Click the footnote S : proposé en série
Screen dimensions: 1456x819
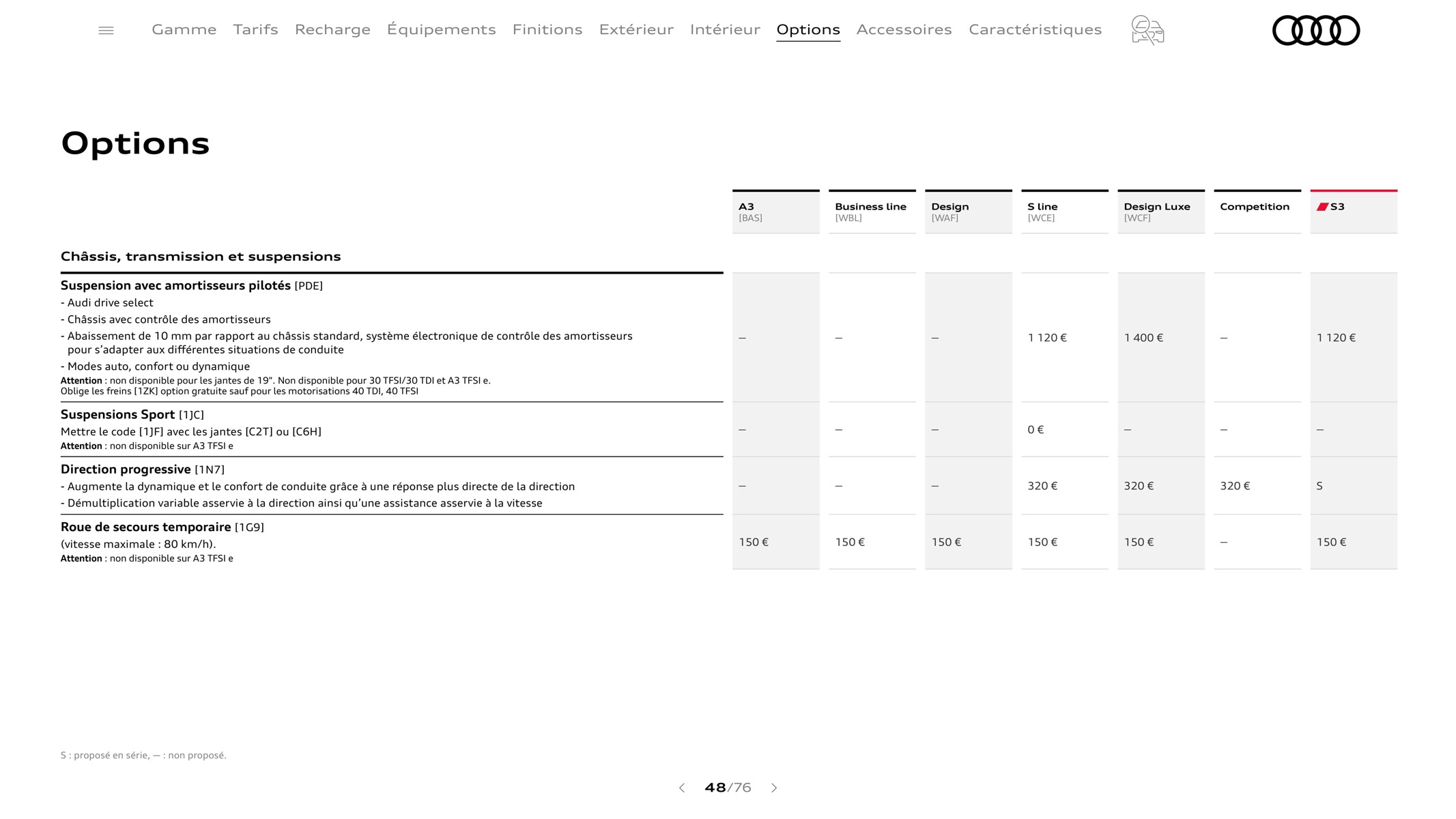143,756
